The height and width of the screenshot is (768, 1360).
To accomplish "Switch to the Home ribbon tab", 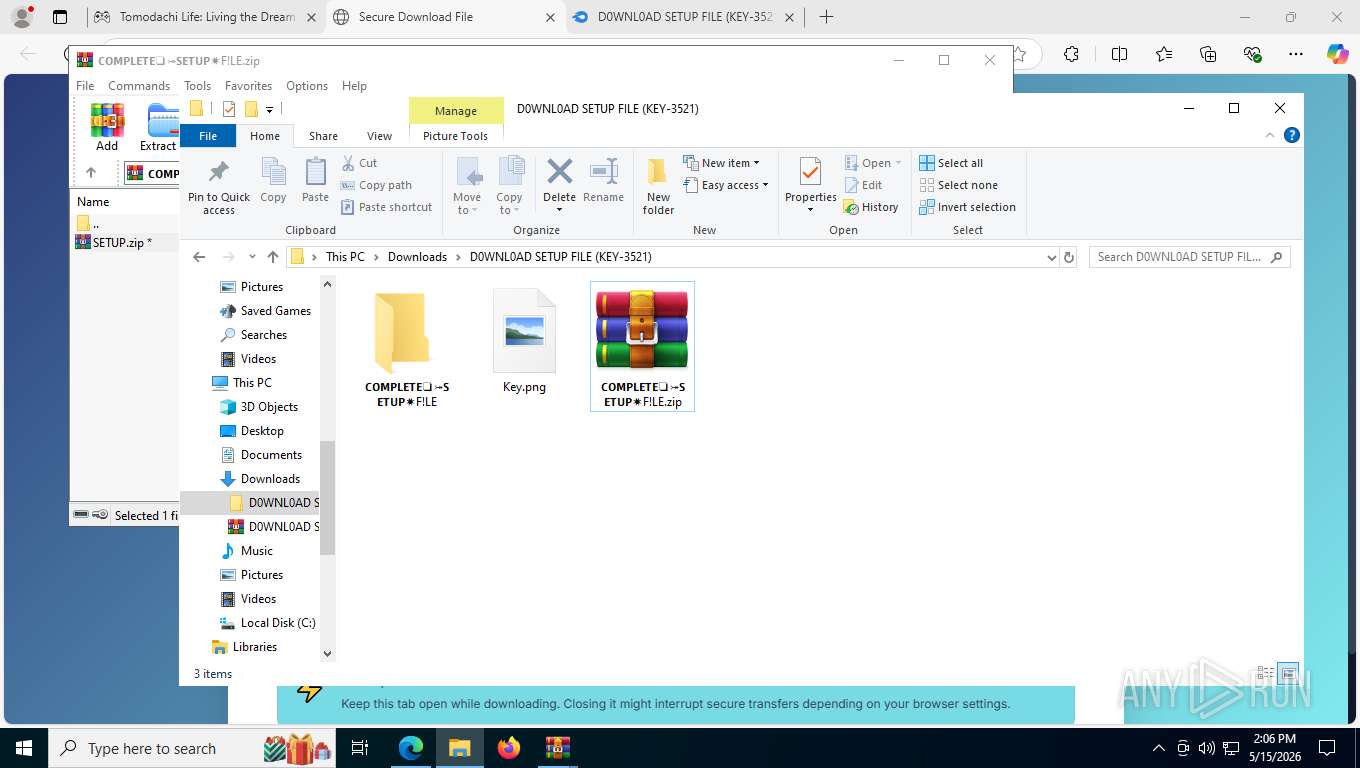I will click(x=265, y=136).
